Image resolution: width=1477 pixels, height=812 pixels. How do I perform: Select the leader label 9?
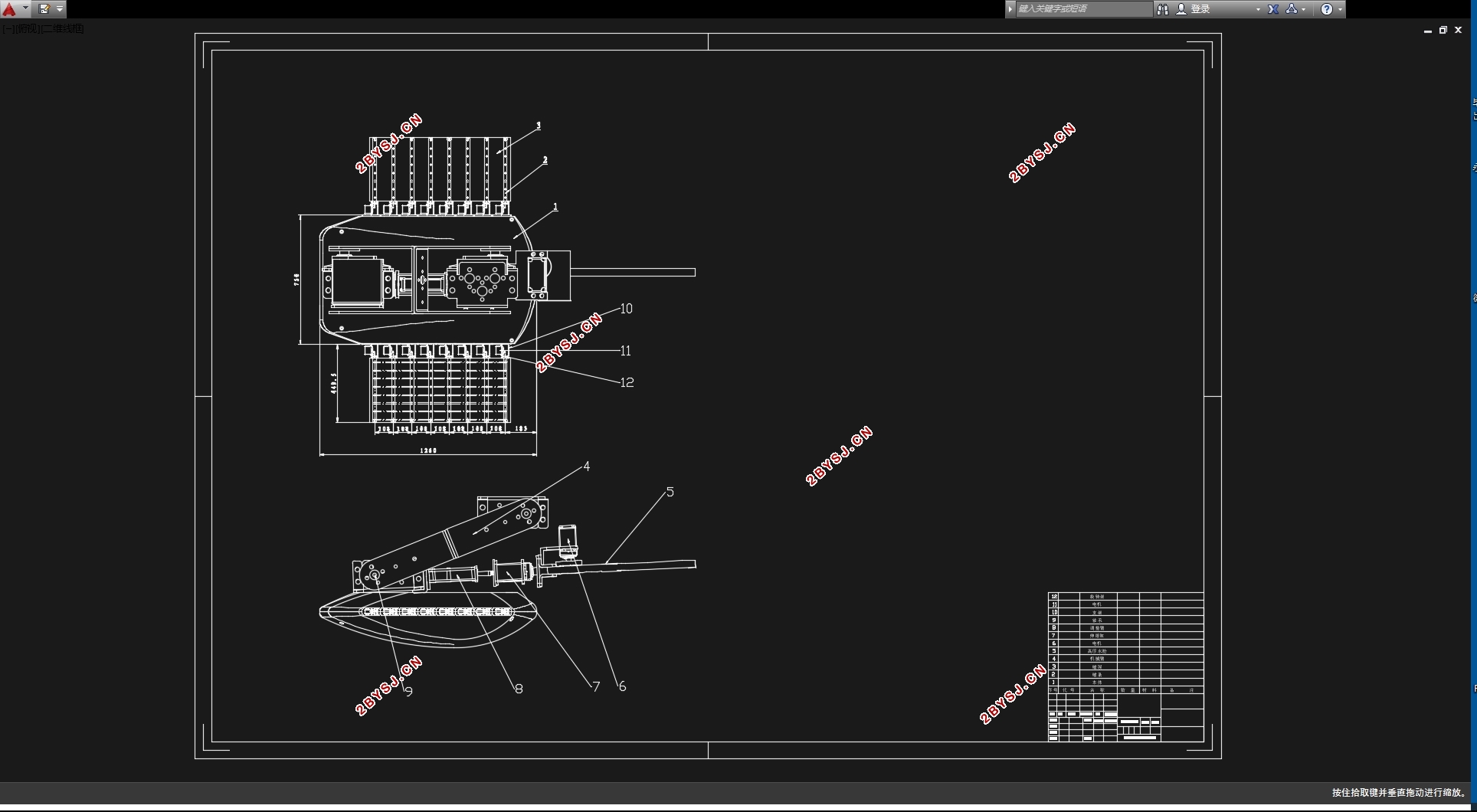409,692
